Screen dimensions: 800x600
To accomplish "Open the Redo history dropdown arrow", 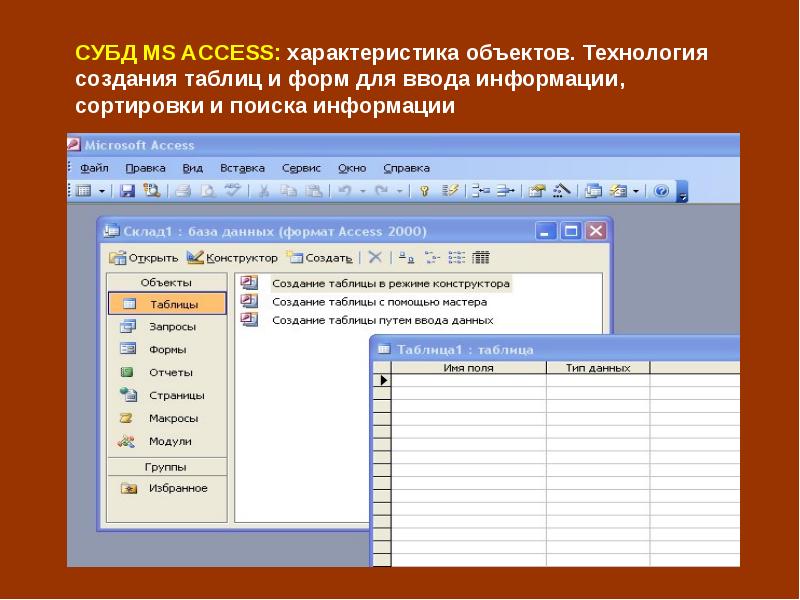I will pos(399,191).
